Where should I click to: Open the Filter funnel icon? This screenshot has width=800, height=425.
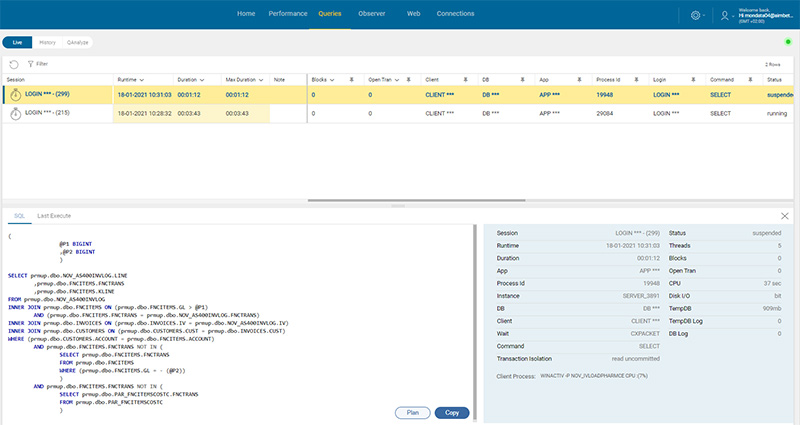pyautogui.click(x=31, y=64)
